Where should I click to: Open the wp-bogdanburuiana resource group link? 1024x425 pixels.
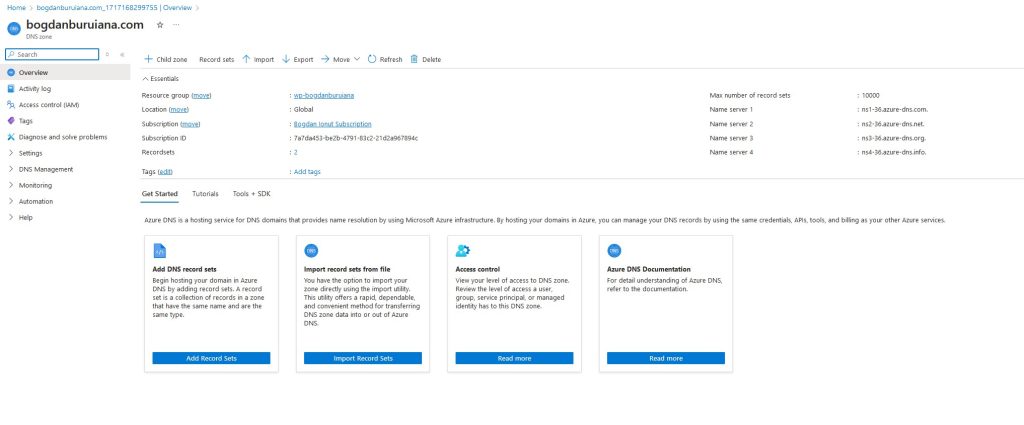tap(324, 95)
